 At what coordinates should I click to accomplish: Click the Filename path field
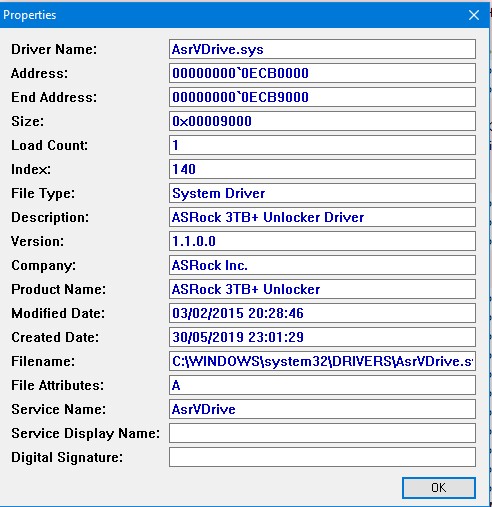coord(322,361)
